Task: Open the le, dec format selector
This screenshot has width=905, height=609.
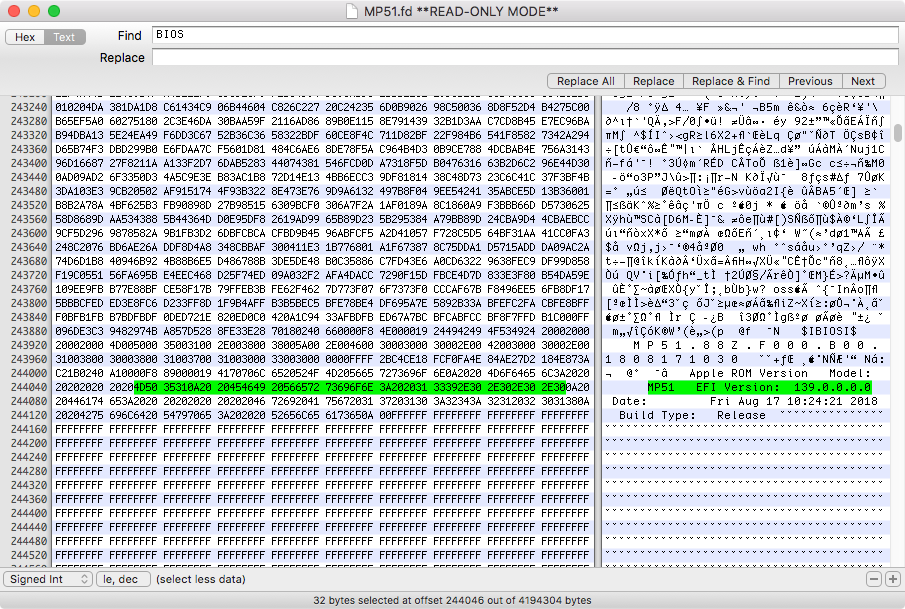Action: (124, 579)
